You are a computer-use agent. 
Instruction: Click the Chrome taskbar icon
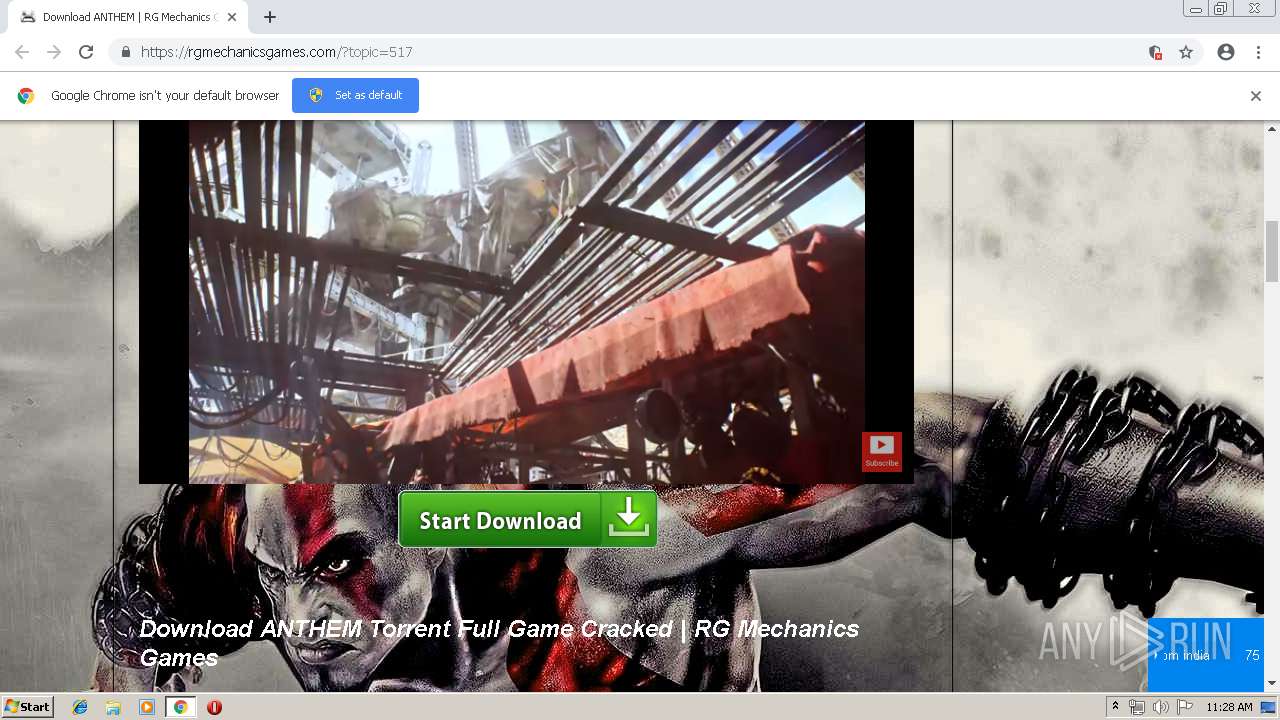pos(180,707)
